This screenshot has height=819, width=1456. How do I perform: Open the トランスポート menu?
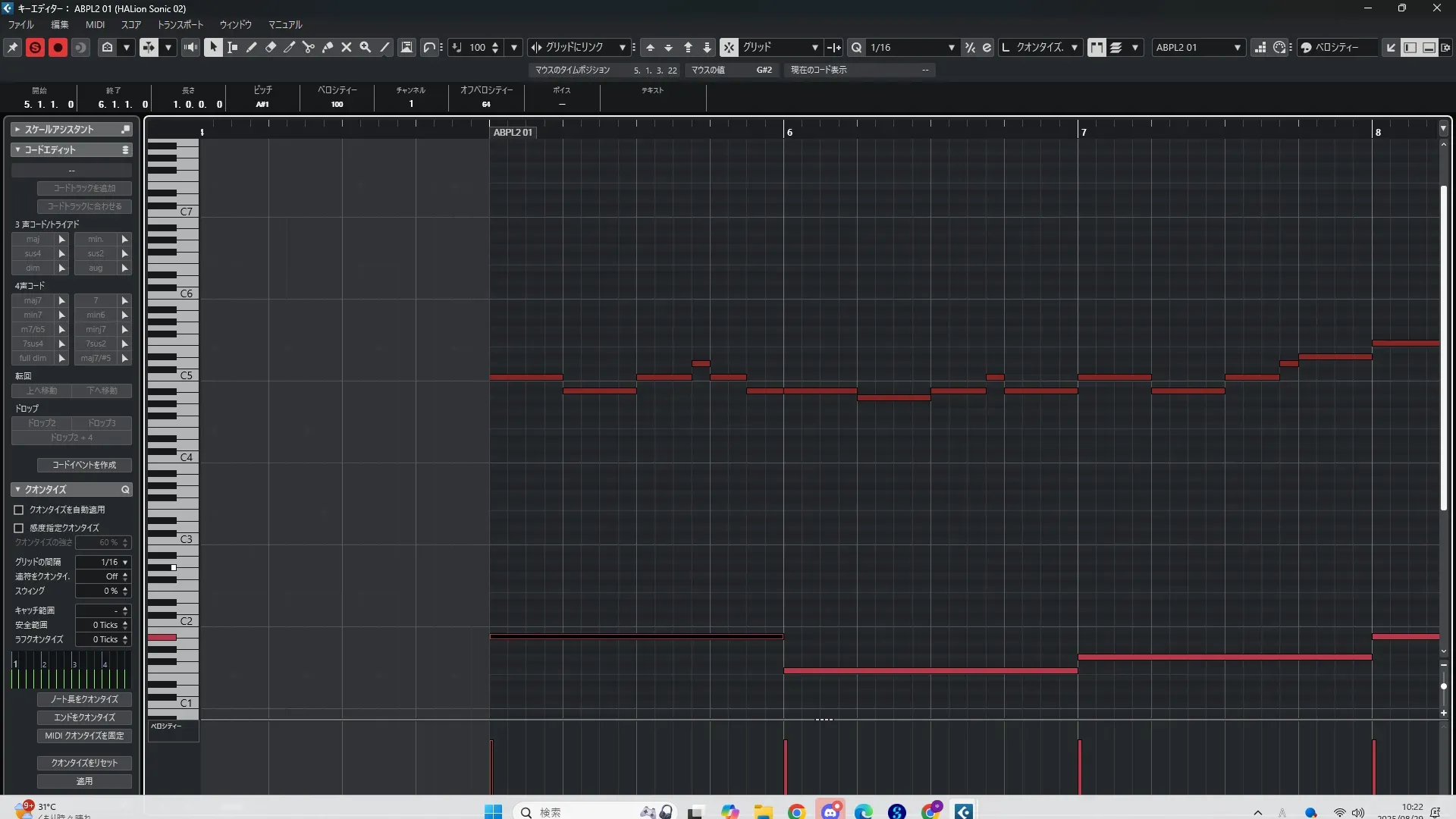coord(180,24)
